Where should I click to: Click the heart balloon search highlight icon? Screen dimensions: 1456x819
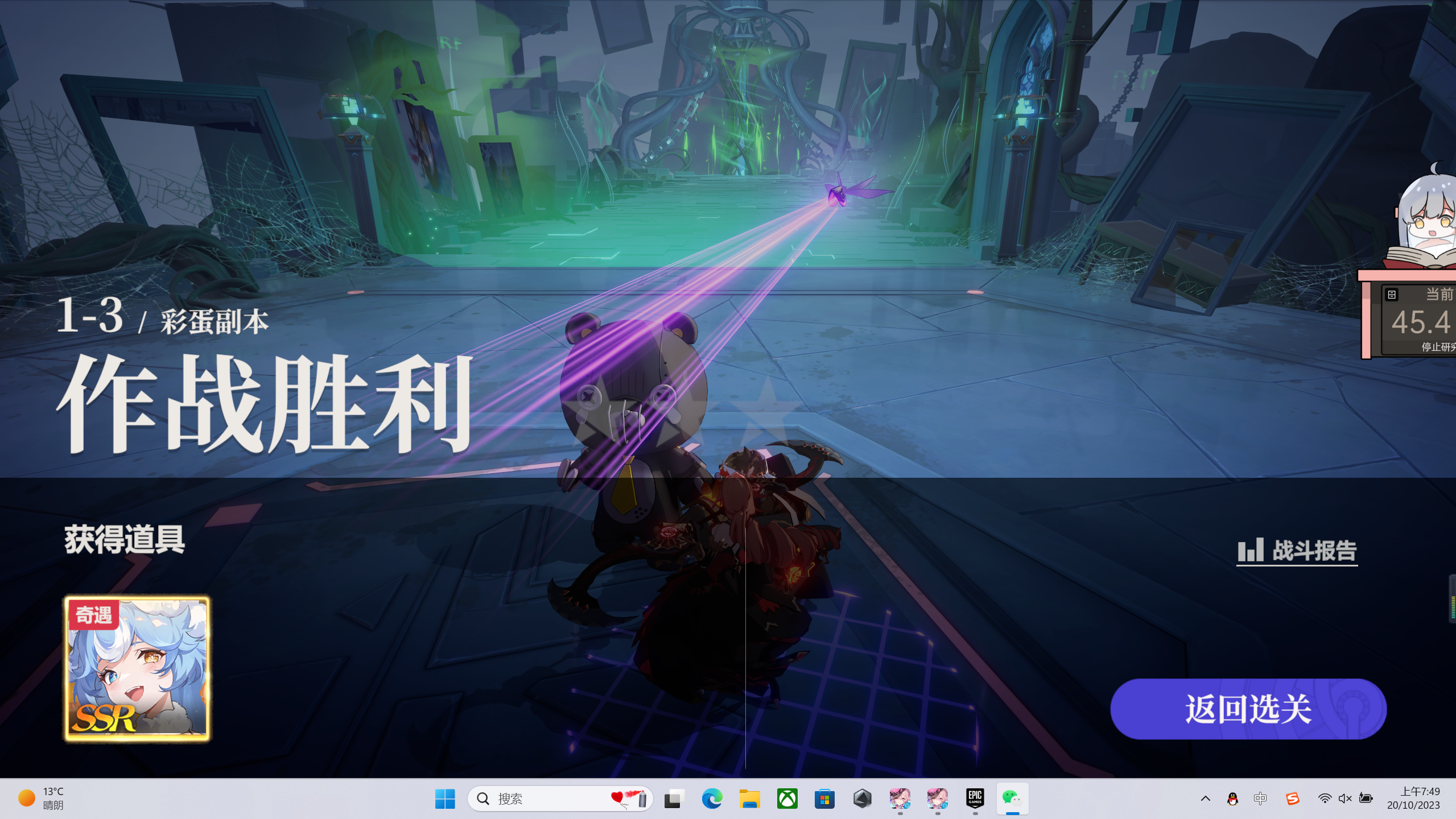[x=629, y=799]
